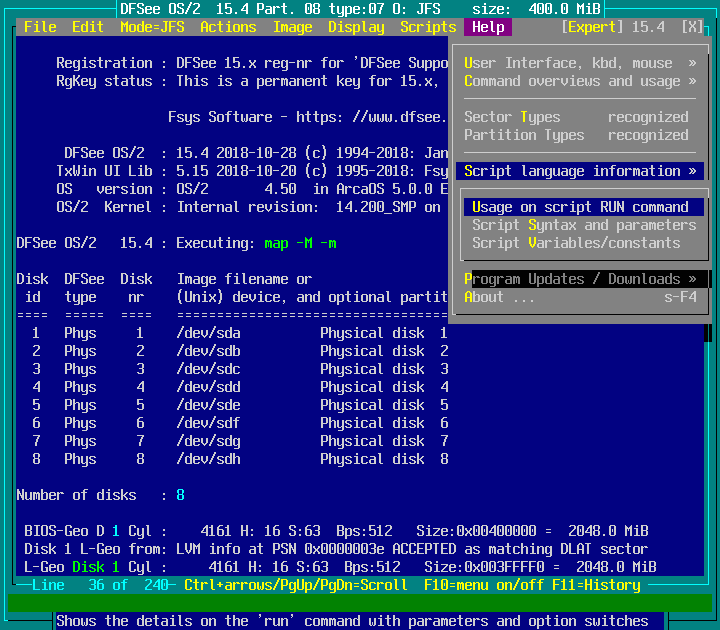720x630 pixels.
Task: Choose Script Variables/constants
Action: click(x=584, y=243)
